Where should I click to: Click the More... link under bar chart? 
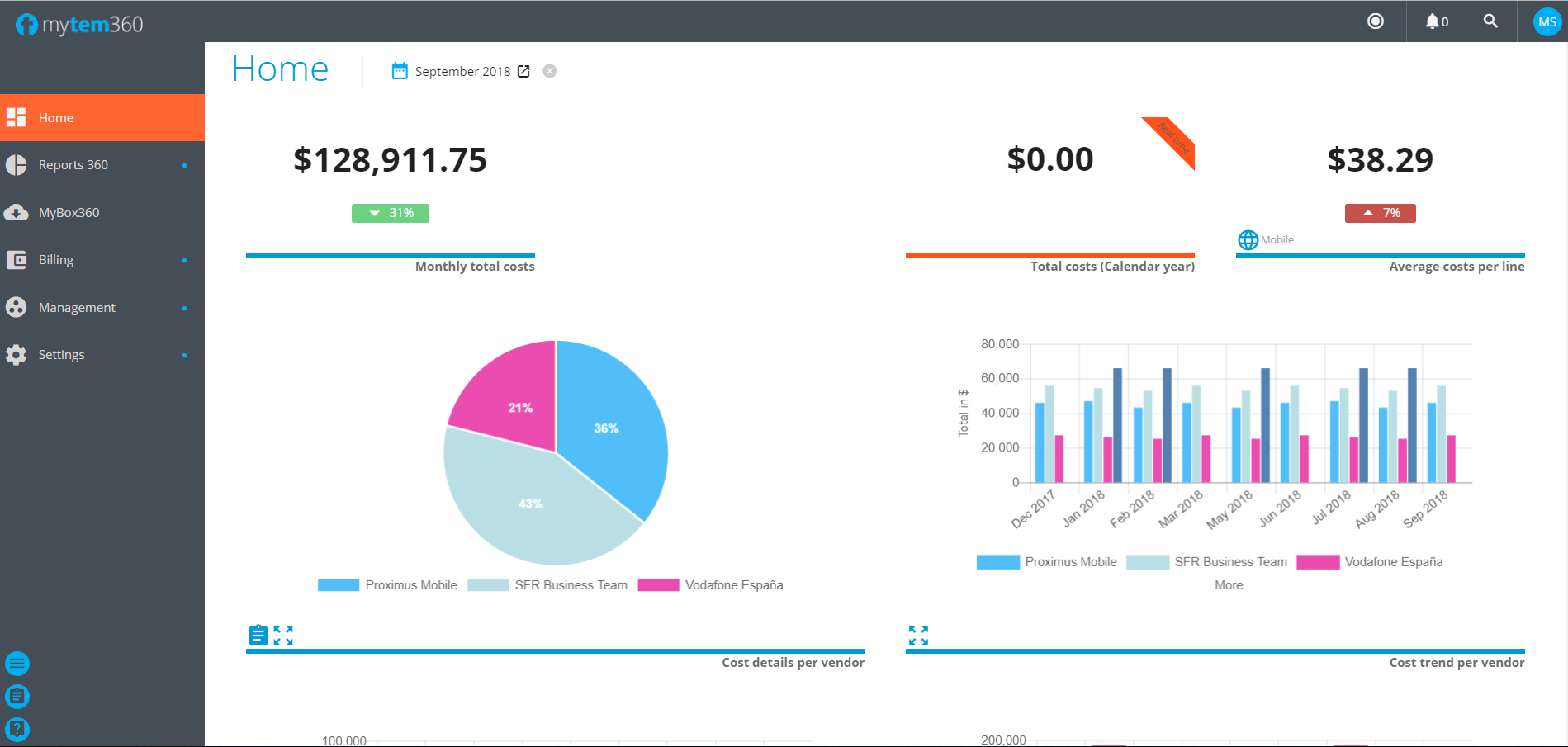(x=1234, y=585)
